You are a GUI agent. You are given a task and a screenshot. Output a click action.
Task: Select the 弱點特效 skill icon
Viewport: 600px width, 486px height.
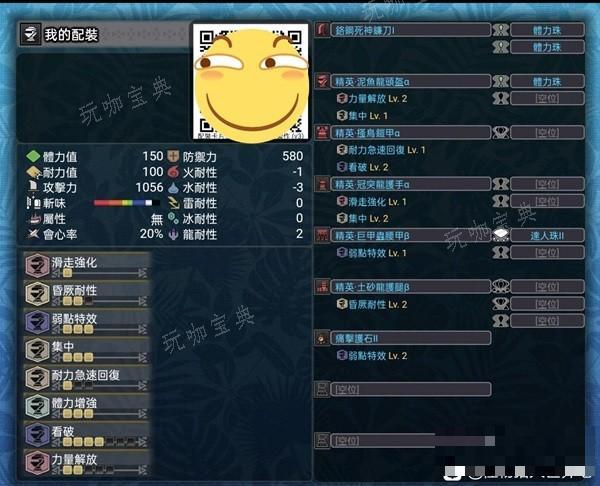pyautogui.click(x=37, y=322)
